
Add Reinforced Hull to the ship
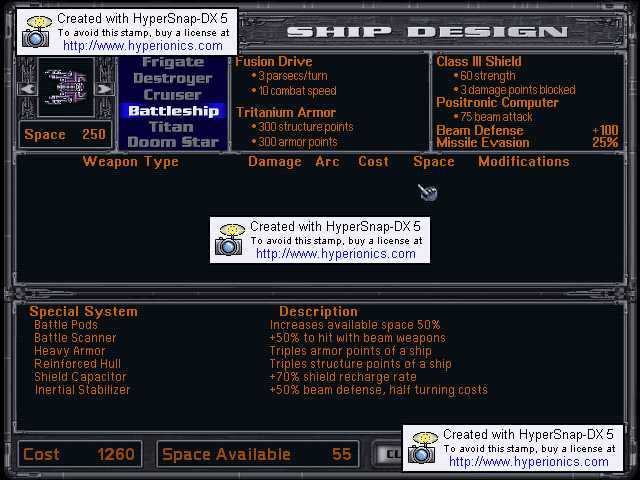pos(76,364)
